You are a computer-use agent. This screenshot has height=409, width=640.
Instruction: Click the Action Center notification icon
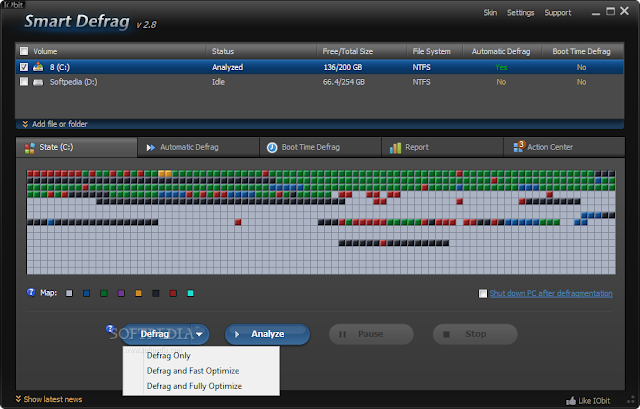[x=519, y=146]
